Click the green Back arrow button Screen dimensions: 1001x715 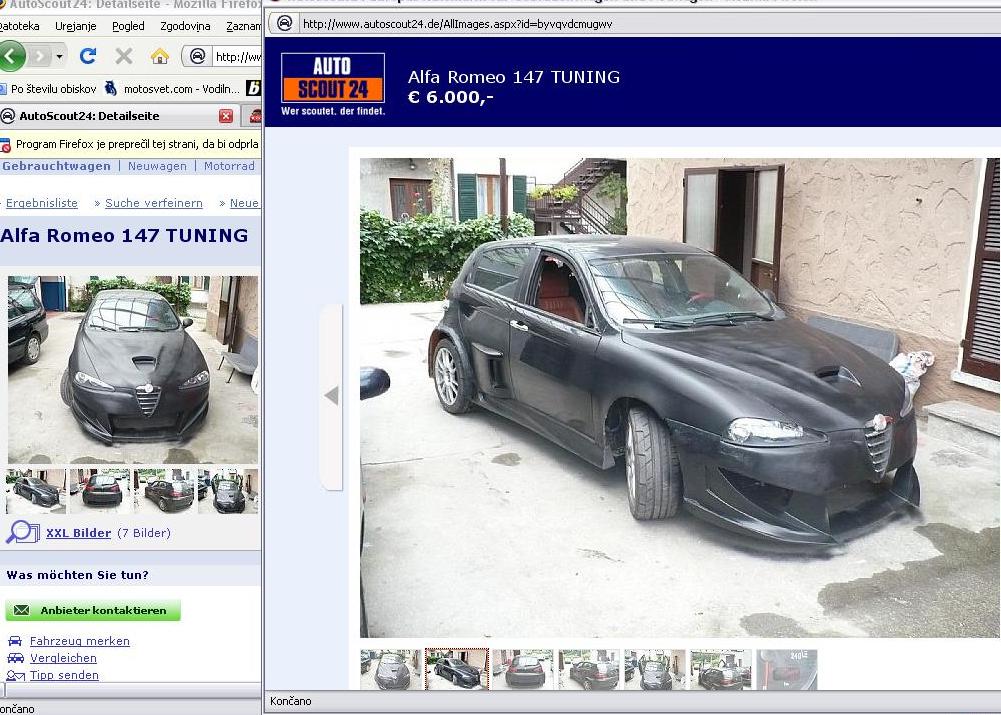tap(11, 56)
